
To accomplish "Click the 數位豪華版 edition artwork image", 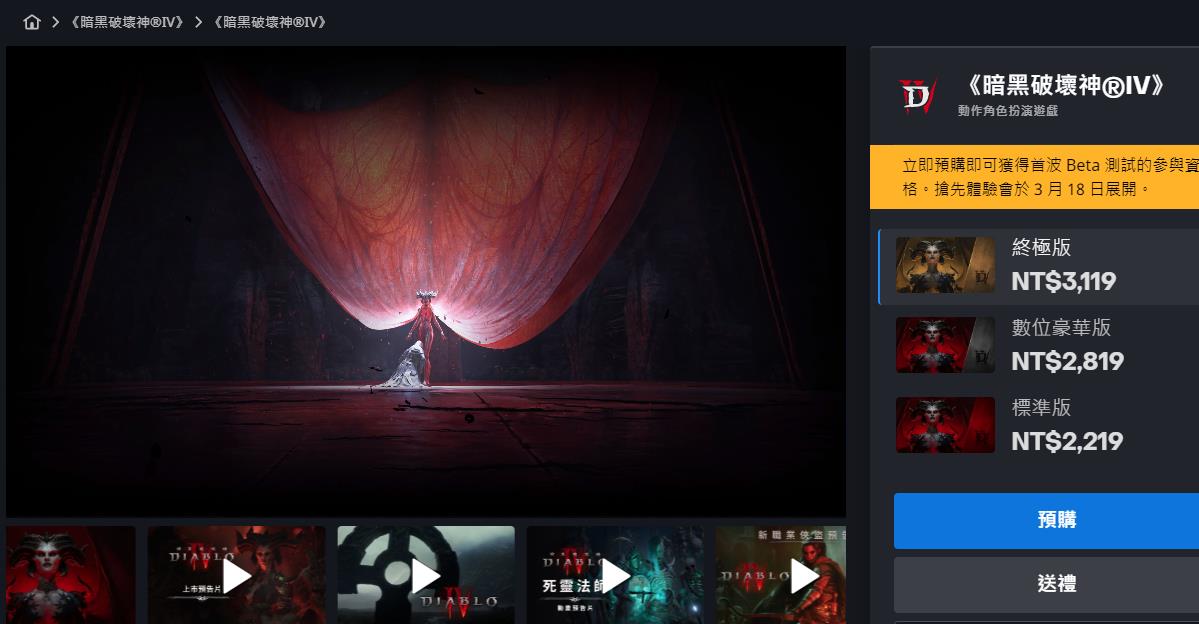I will tap(945, 345).
